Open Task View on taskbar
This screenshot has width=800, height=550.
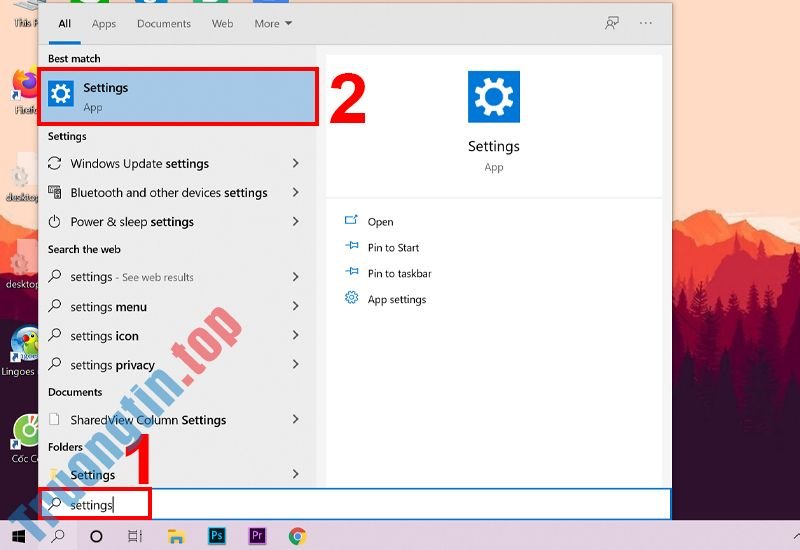pos(135,536)
